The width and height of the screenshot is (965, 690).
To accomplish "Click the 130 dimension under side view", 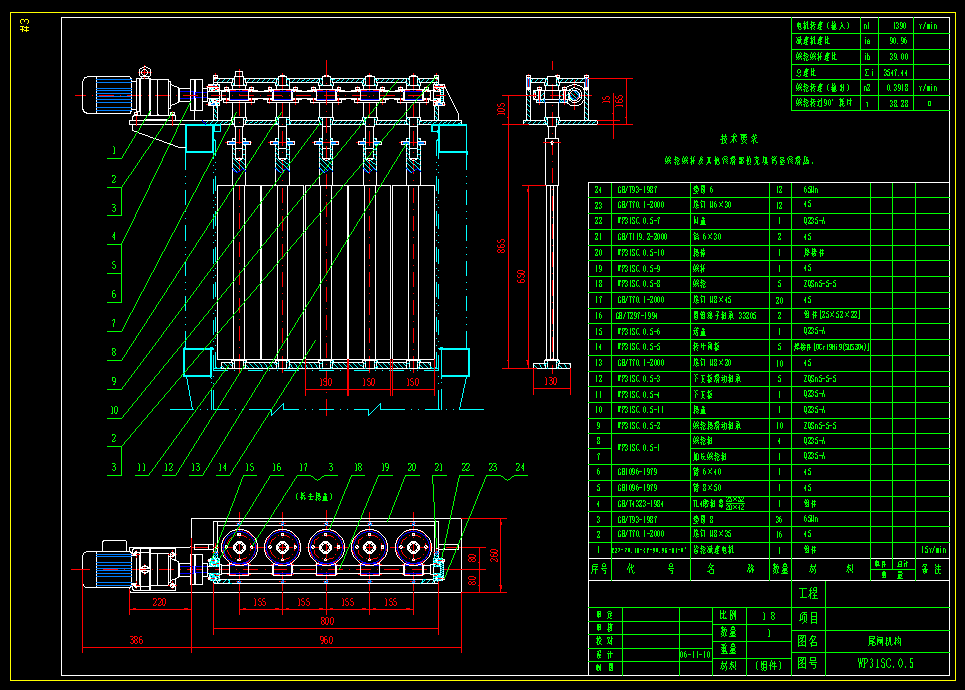I will tap(551, 382).
